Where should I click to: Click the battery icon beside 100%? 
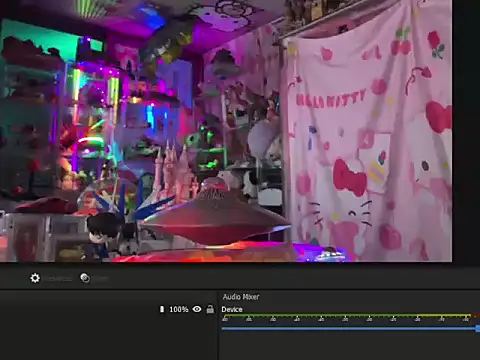tap(162, 309)
